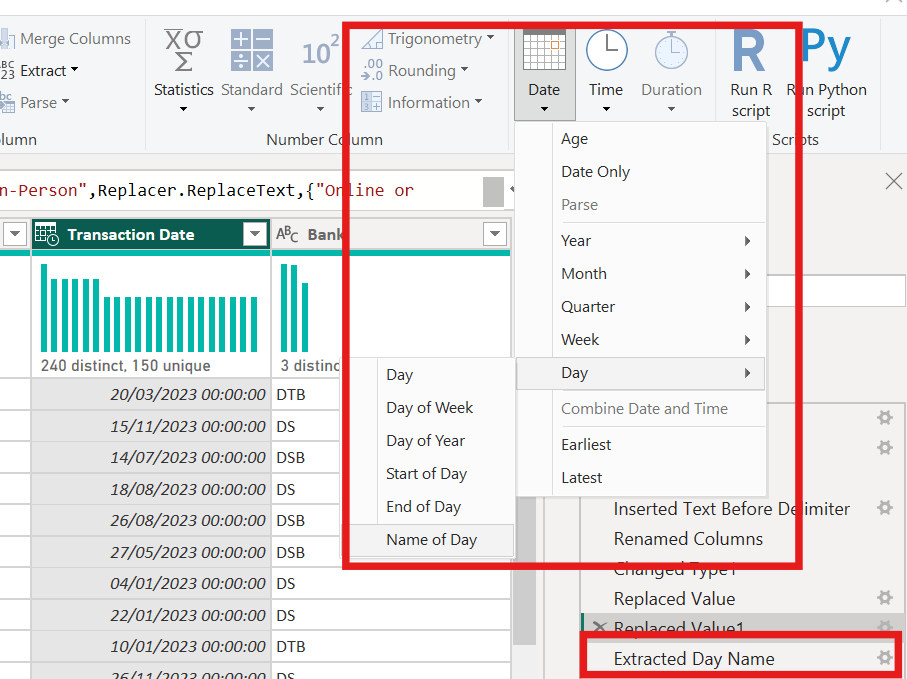Click the Bank column text type icon
907x679 pixels.
pyautogui.click(x=287, y=234)
